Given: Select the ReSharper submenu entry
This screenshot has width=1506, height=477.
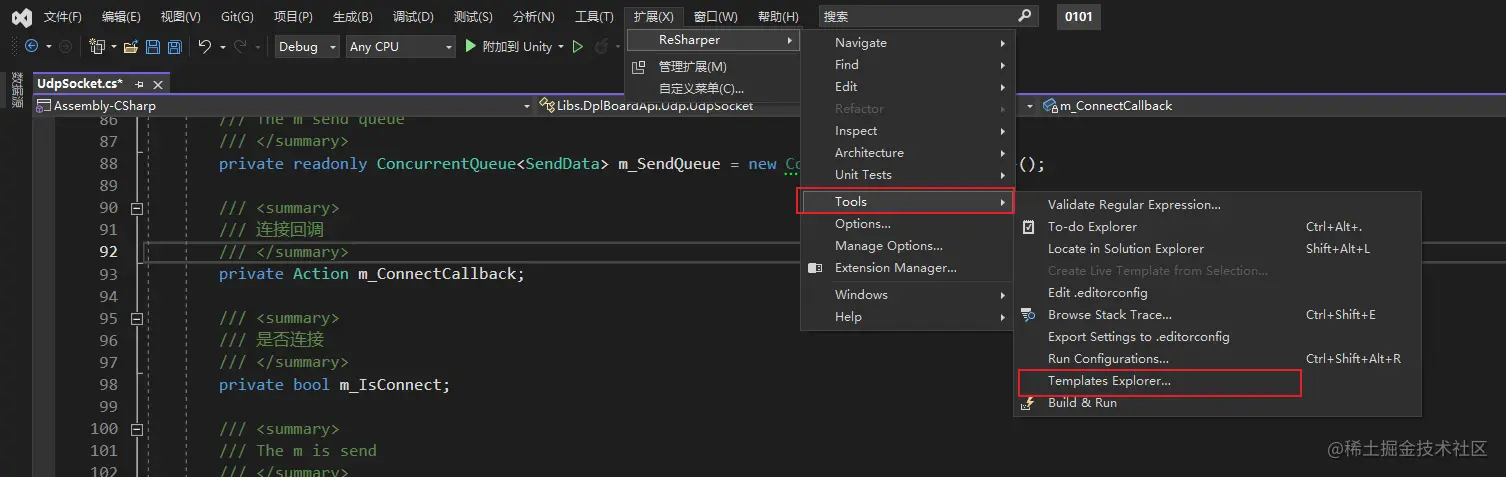Looking at the screenshot, I should 713,40.
